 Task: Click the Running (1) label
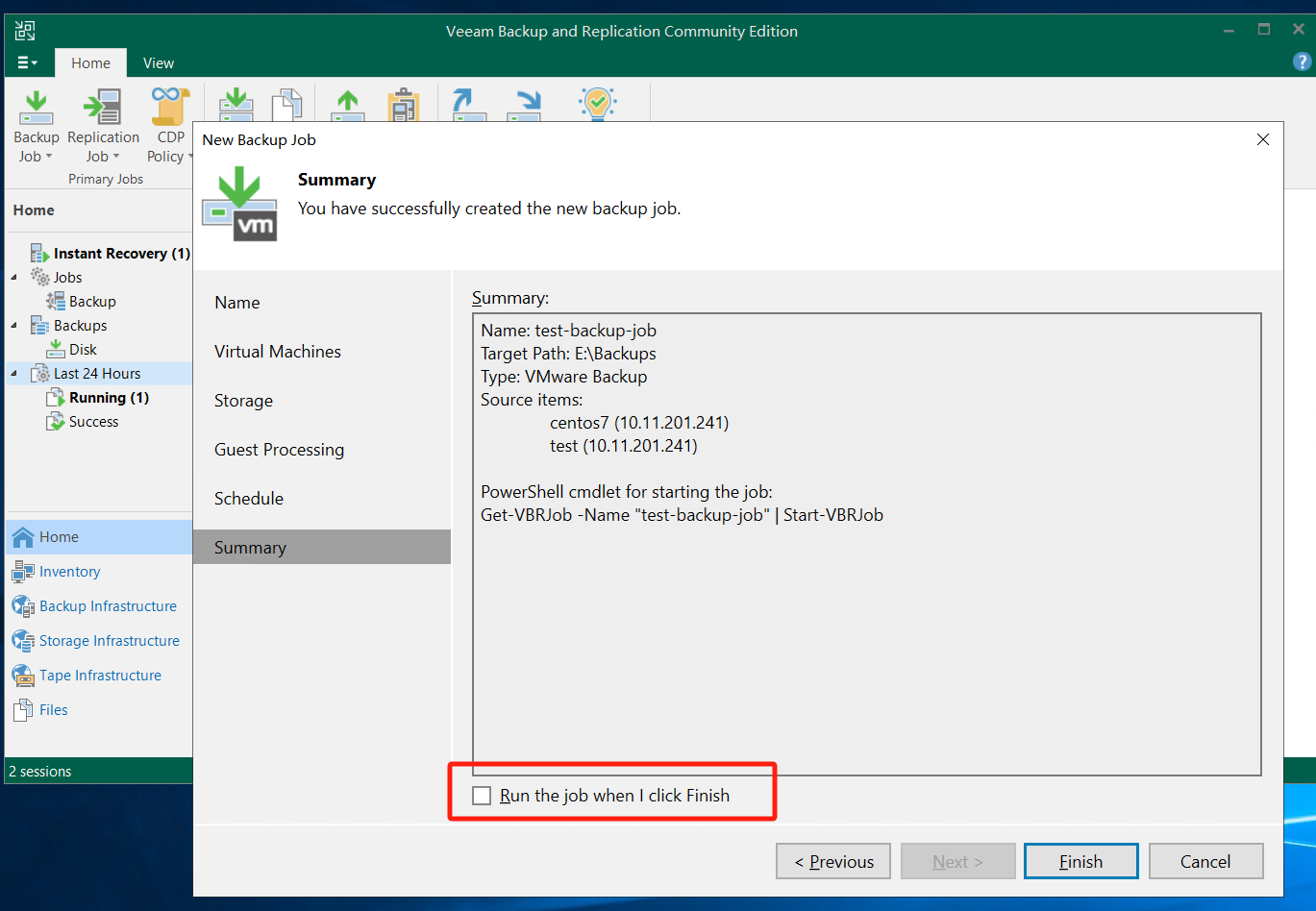(x=110, y=398)
